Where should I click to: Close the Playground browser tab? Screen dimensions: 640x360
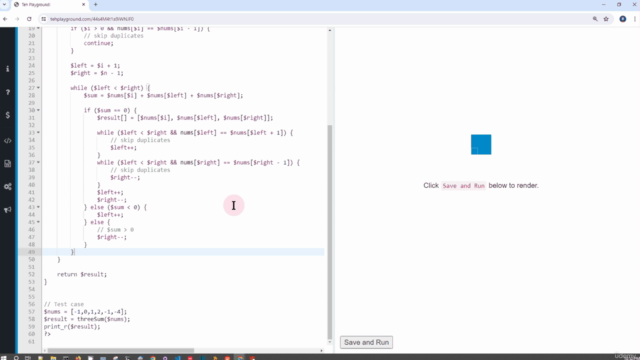83,4
